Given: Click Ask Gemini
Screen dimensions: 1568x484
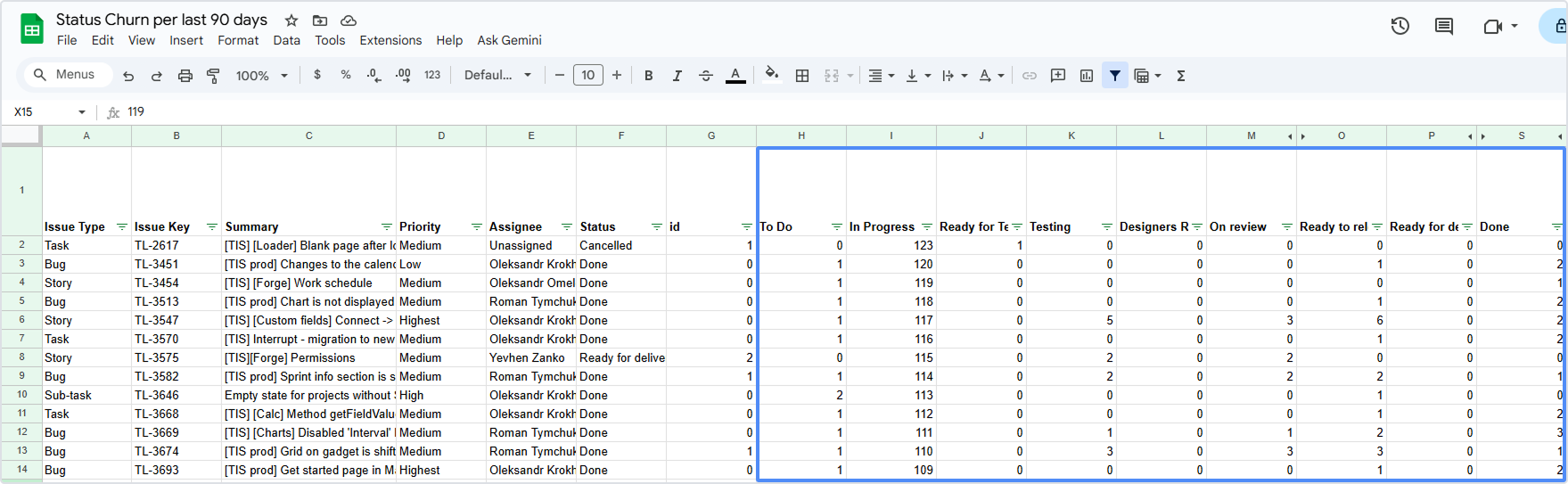Looking at the screenshot, I should 509,40.
